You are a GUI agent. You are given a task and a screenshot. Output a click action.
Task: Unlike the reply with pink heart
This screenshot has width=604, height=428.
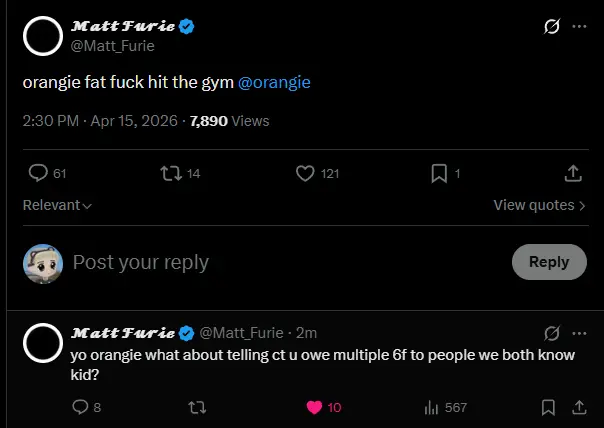314,407
